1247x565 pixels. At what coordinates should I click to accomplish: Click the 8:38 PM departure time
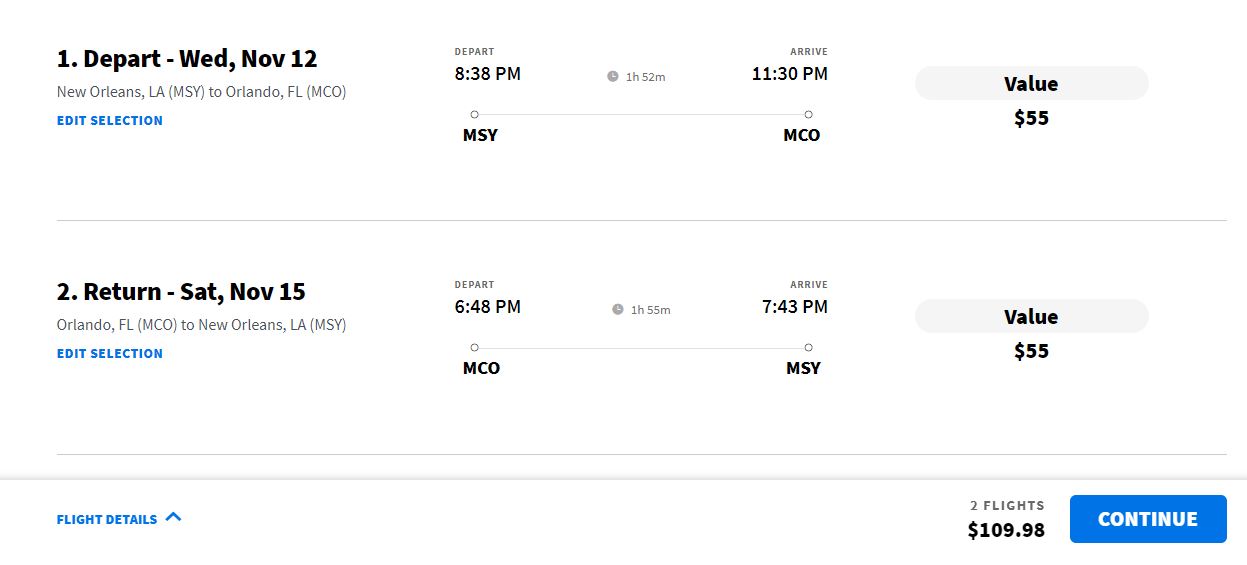pyautogui.click(x=487, y=74)
